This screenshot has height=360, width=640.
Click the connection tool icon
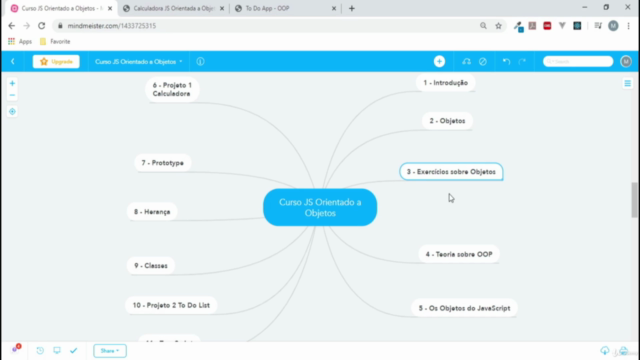(x=466, y=62)
